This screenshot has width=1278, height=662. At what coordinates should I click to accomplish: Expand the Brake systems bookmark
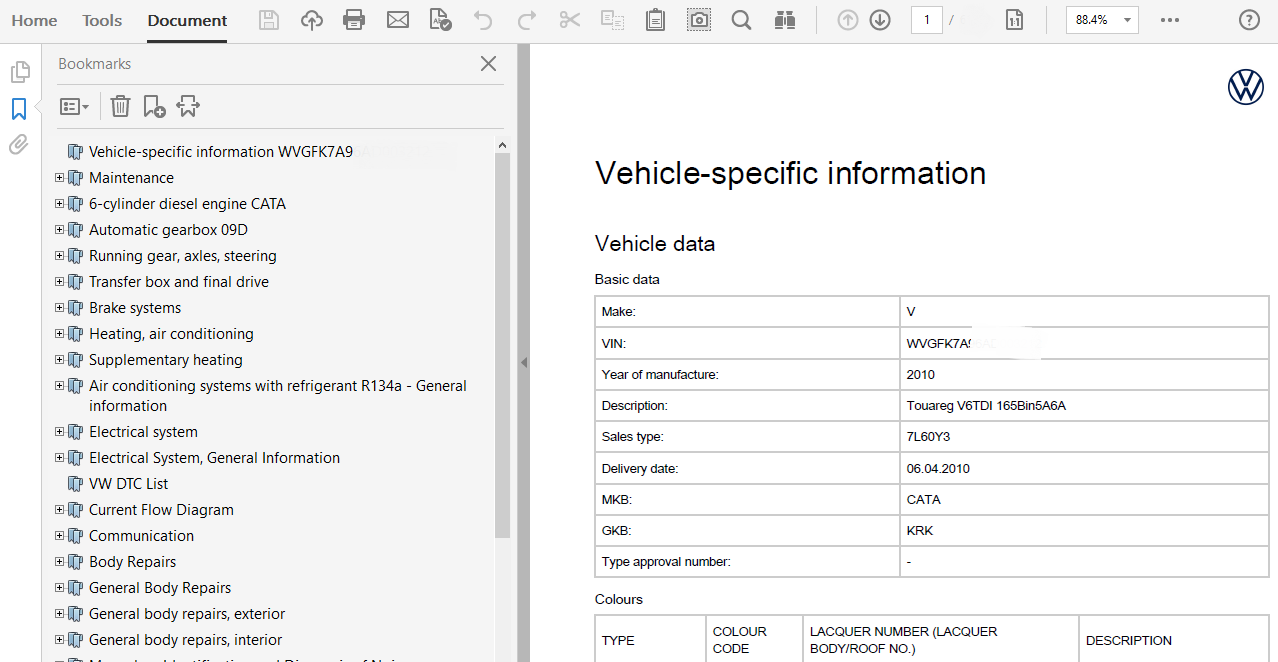(59, 307)
